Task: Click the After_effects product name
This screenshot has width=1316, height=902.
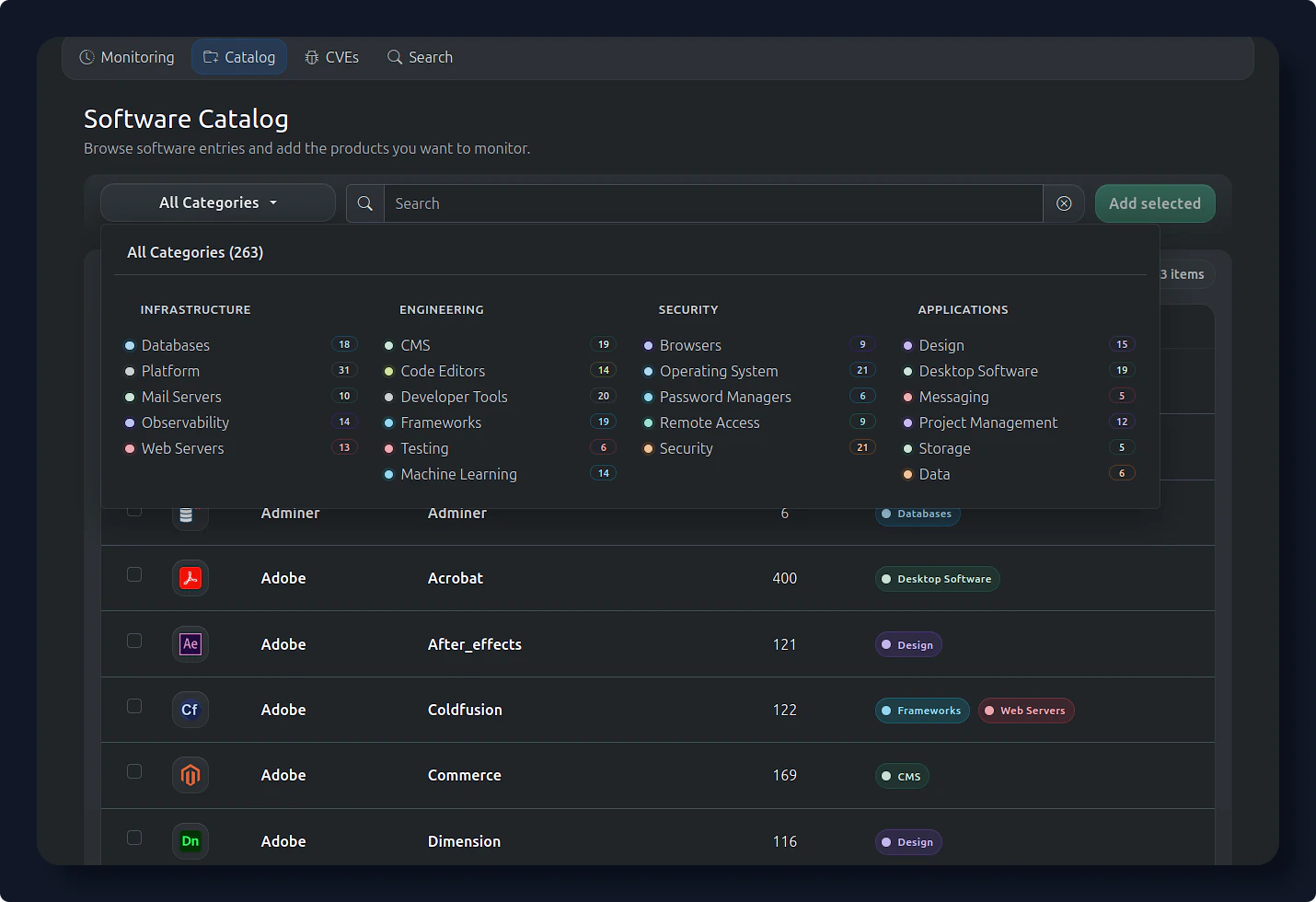Action: coord(475,644)
